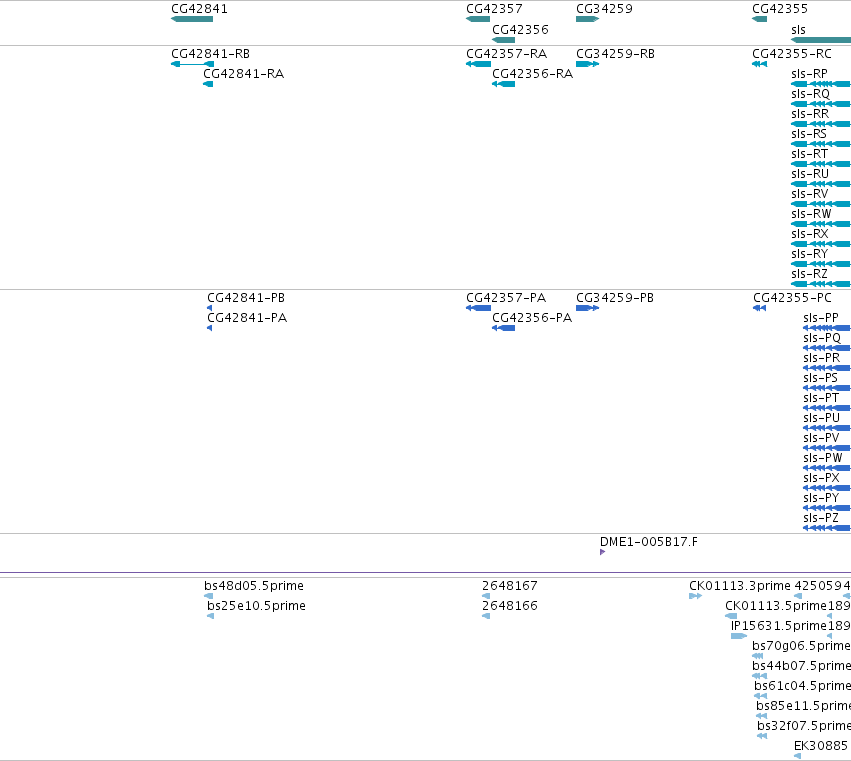Select the 4250594 EST label

coord(822,586)
